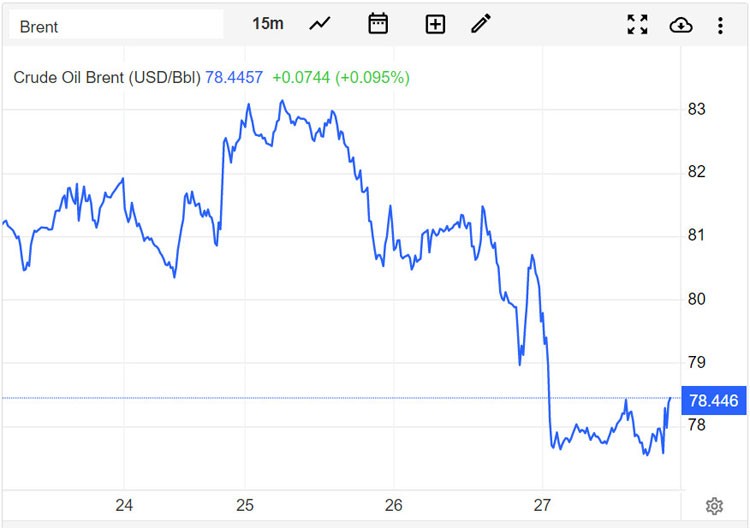Click the plus box add icon
Image resolution: width=750 pixels, height=528 pixels.
(435, 24)
